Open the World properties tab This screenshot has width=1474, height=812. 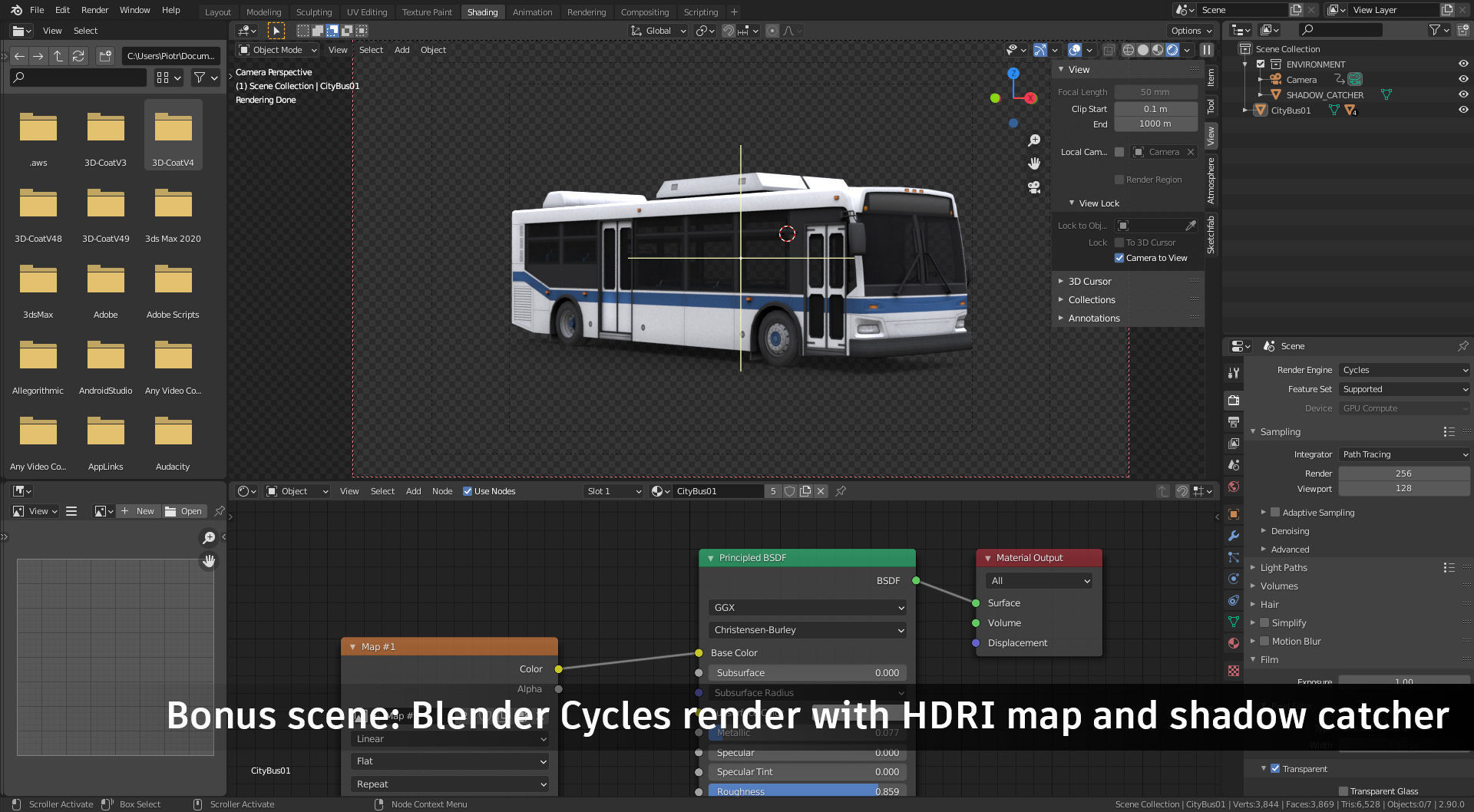(x=1234, y=487)
